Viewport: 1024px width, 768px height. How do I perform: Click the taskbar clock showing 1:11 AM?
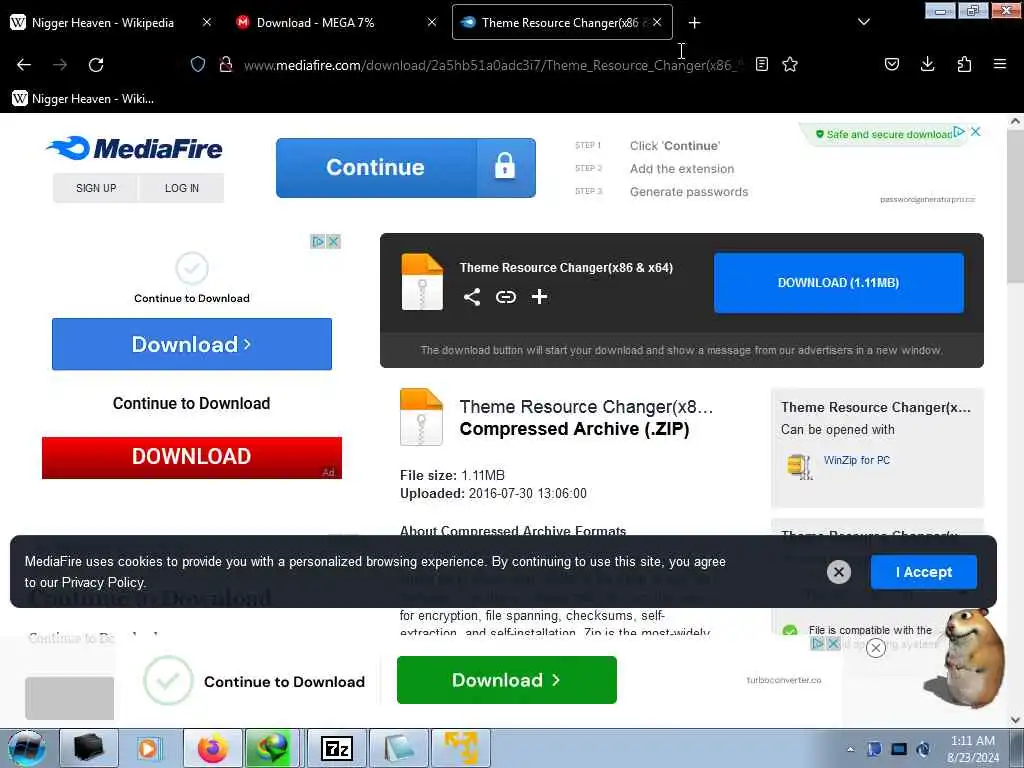pos(972,749)
